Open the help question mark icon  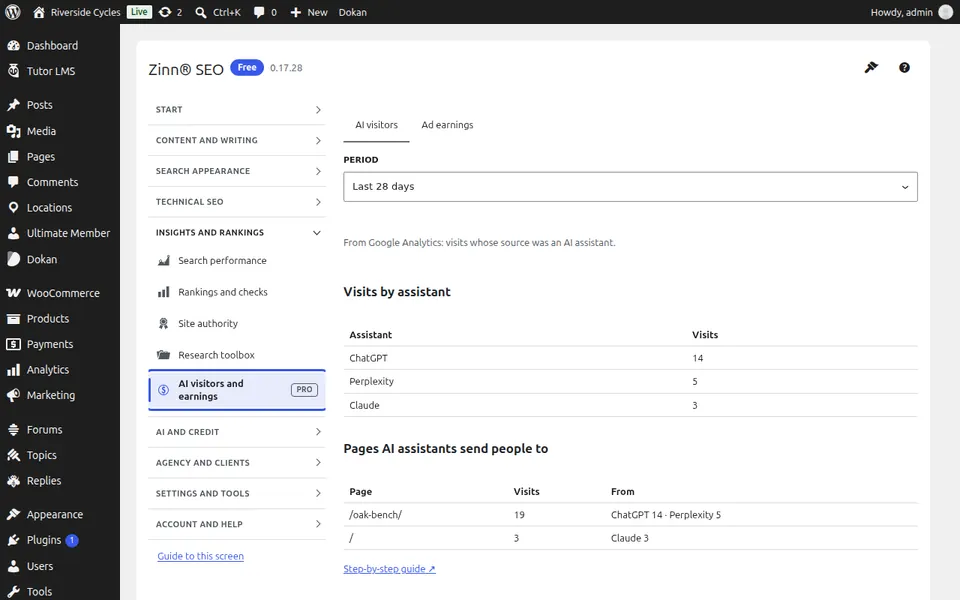(904, 68)
